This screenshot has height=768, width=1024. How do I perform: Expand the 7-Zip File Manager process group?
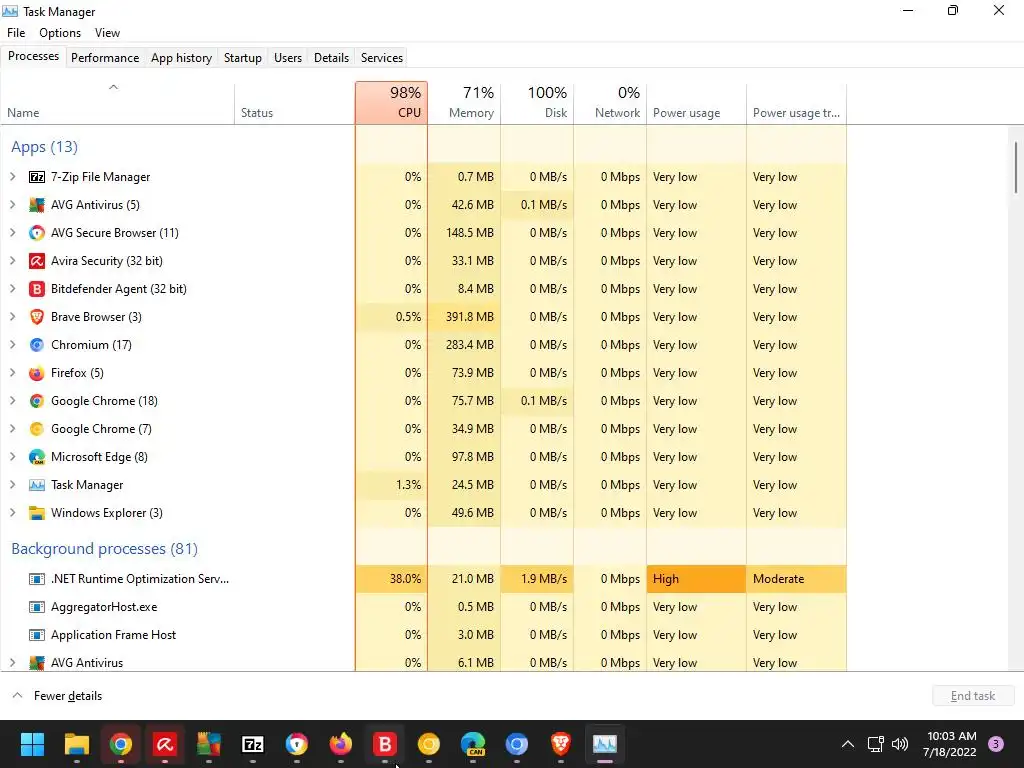coord(12,177)
